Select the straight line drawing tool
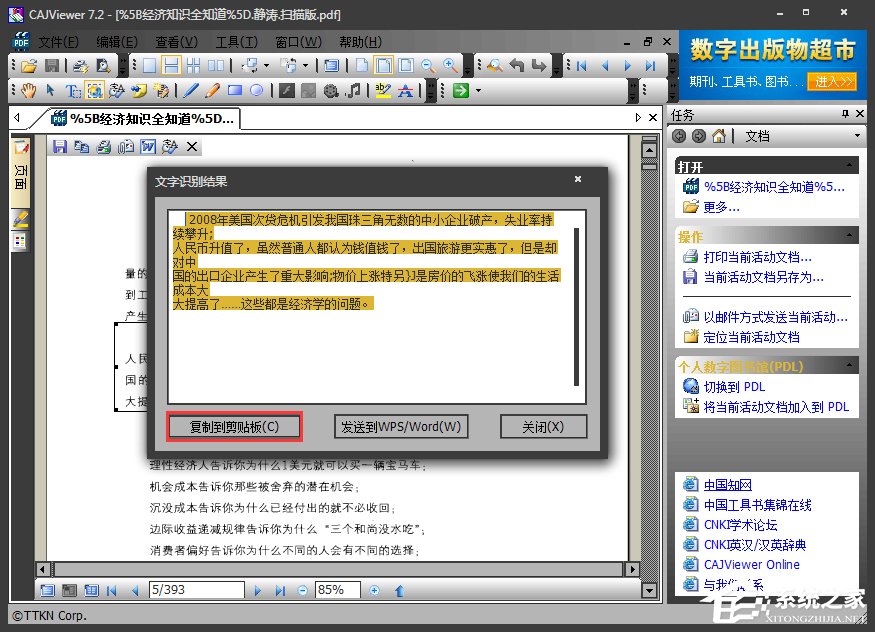875x632 pixels. click(191, 90)
